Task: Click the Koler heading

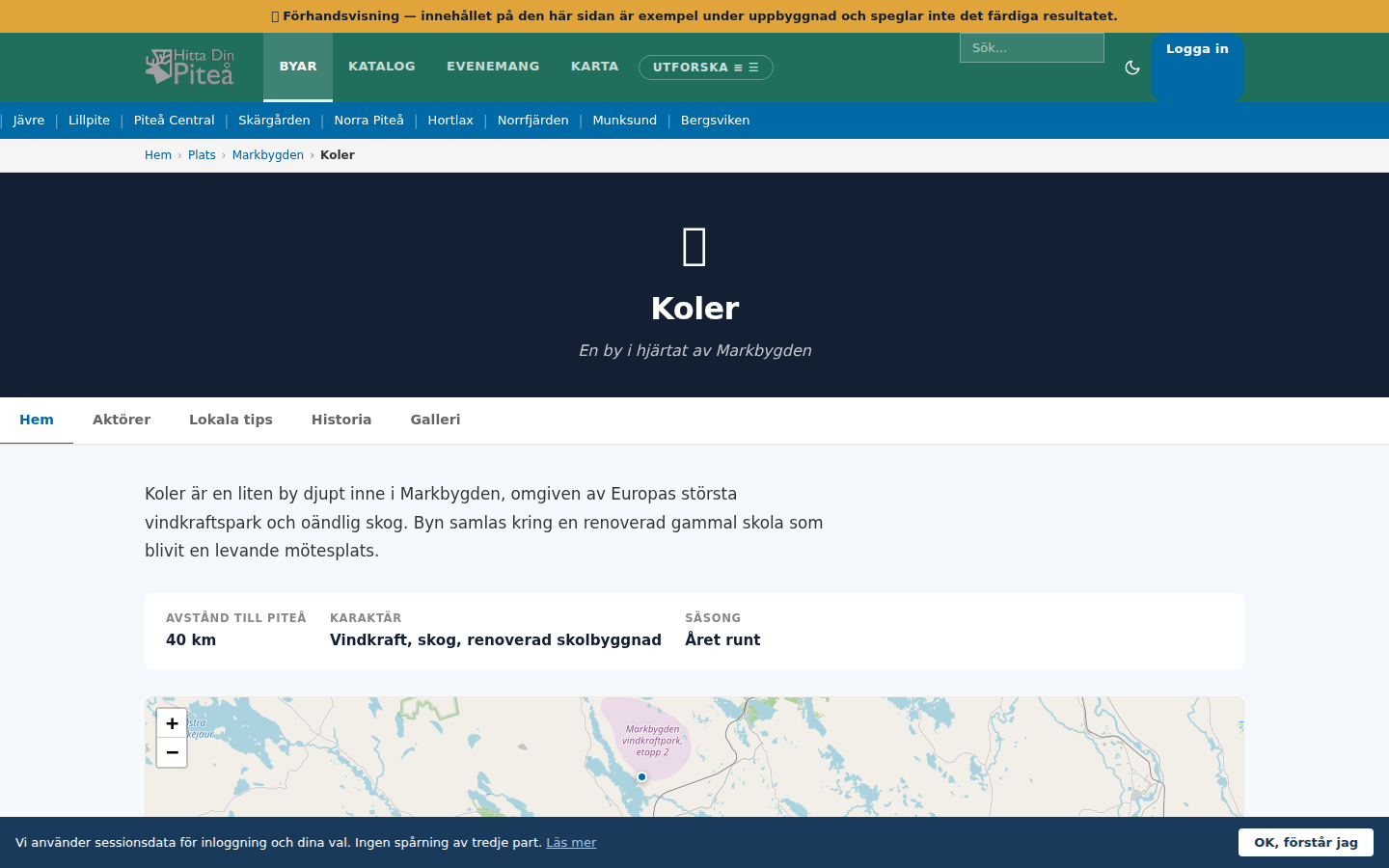Action: 694,309
